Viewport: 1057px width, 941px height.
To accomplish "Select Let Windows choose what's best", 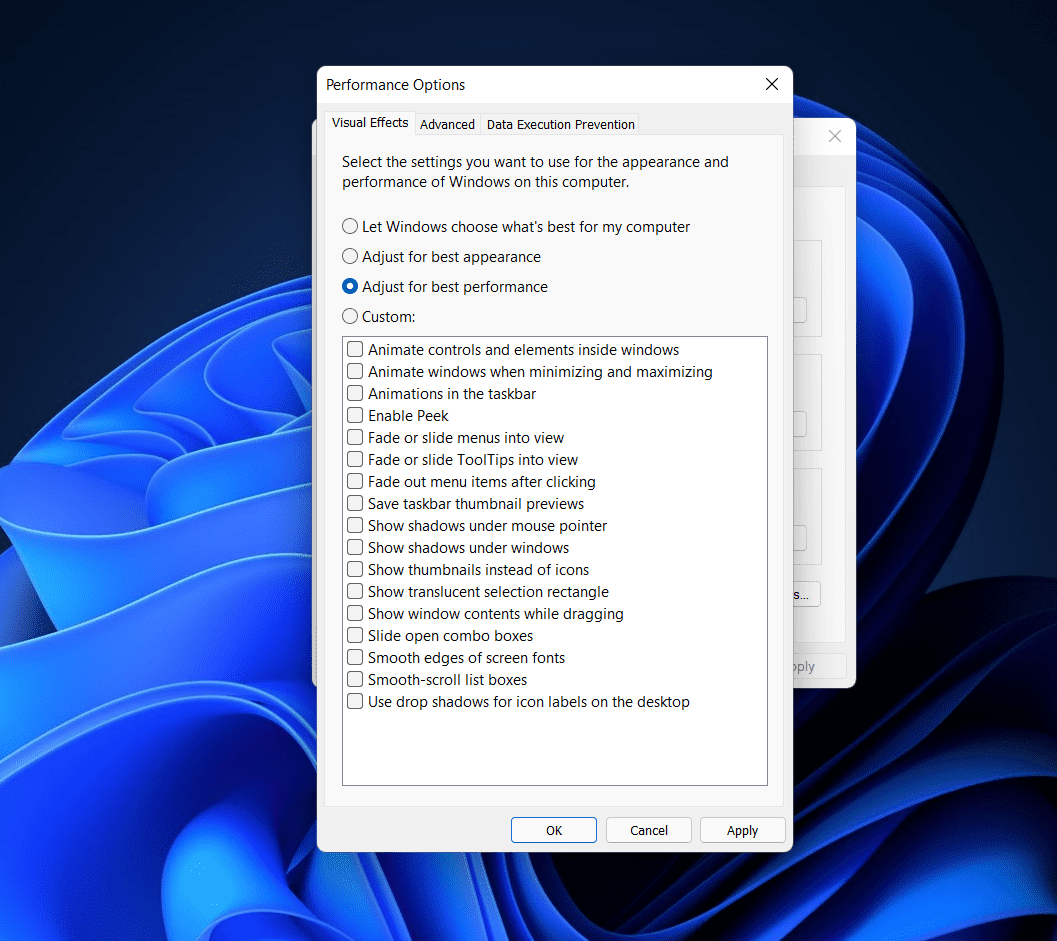I will tap(350, 227).
